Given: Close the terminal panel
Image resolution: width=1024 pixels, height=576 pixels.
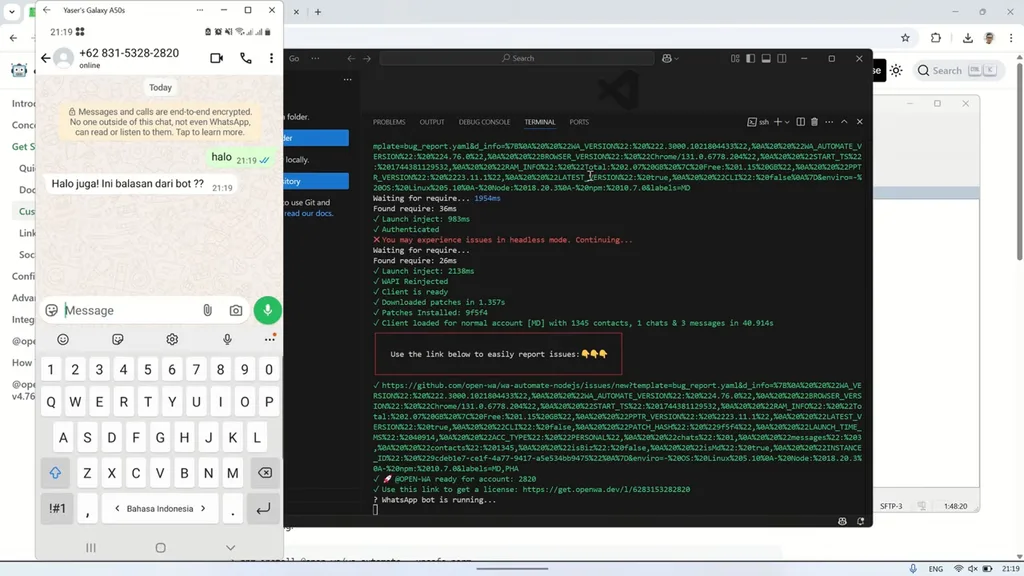Looking at the screenshot, I should pos(859,122).
